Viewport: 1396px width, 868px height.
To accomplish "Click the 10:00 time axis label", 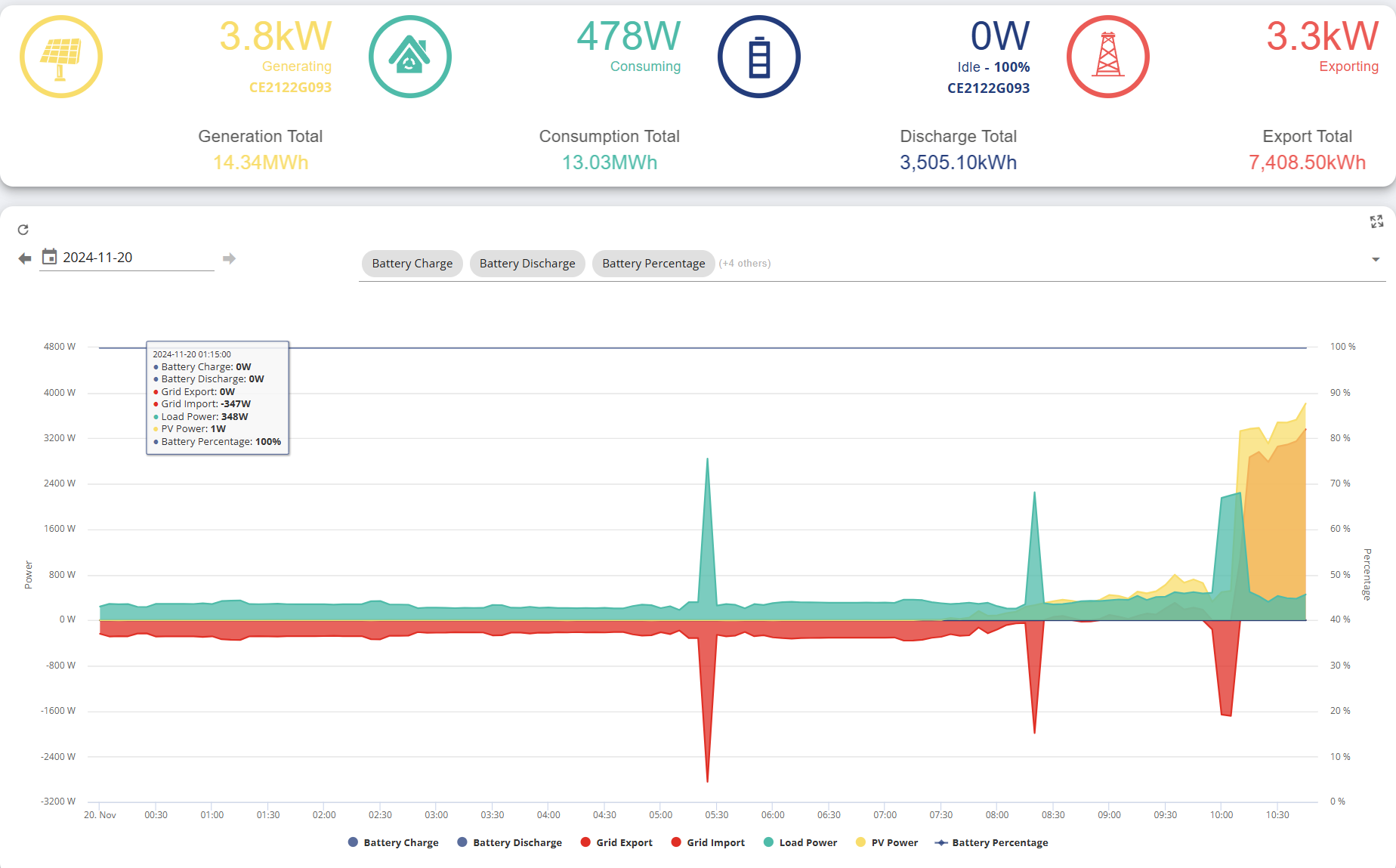I will pos(1221,815).
